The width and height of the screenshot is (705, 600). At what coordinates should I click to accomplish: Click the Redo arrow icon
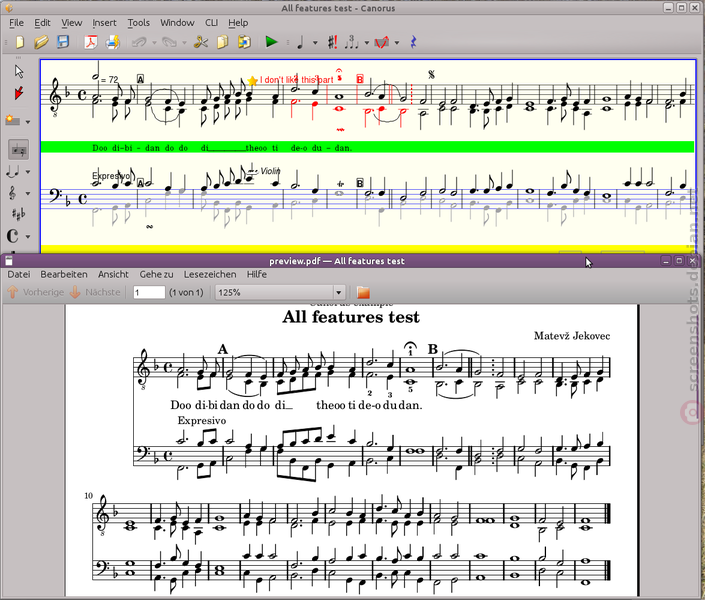click(x=170, y=42)
